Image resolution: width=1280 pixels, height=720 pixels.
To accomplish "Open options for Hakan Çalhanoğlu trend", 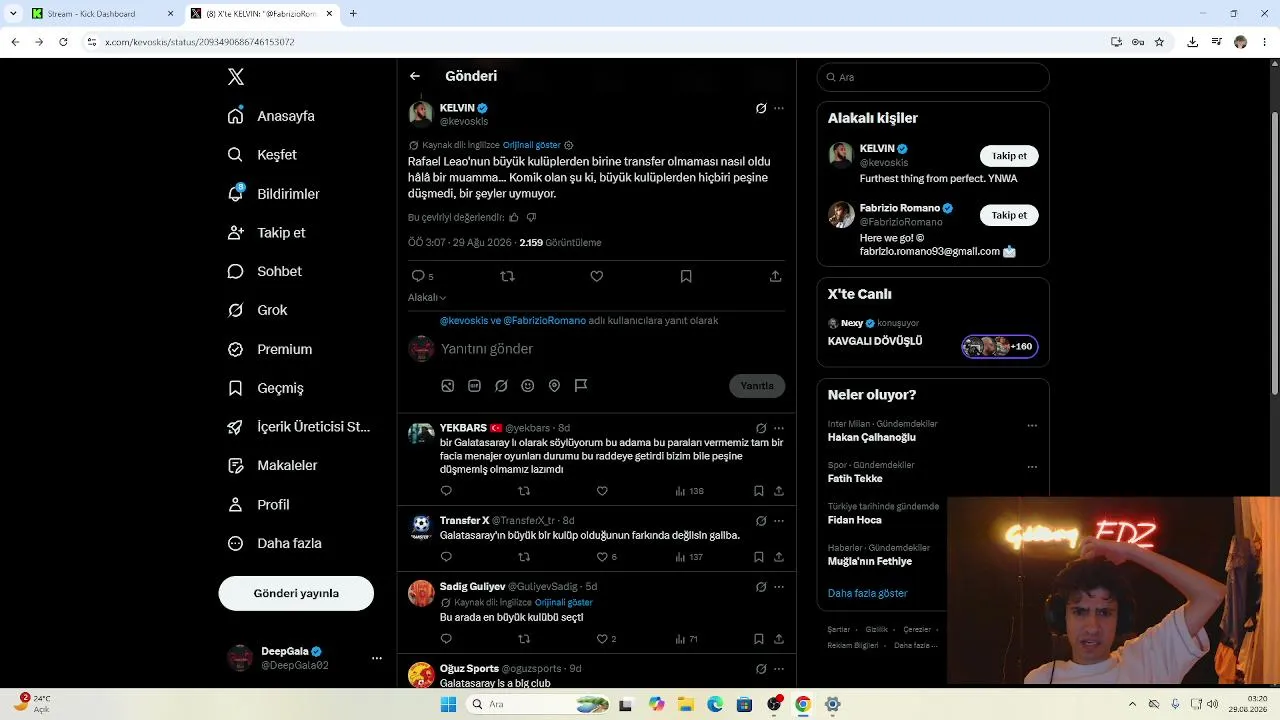I will tap(1032, 426).
